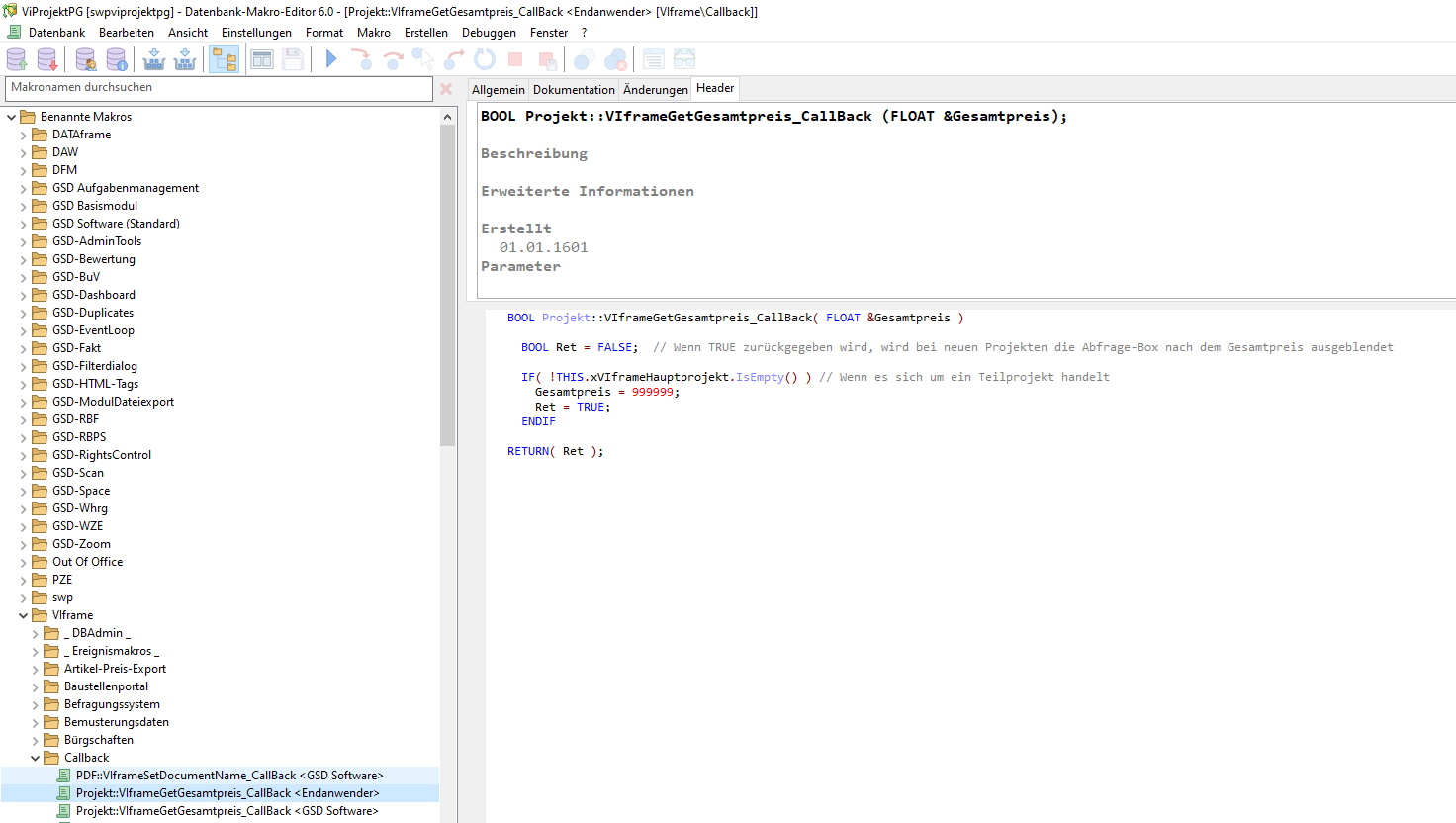
Task: Click the database upload icon with green arrow
Action: (x=17, y=59)
